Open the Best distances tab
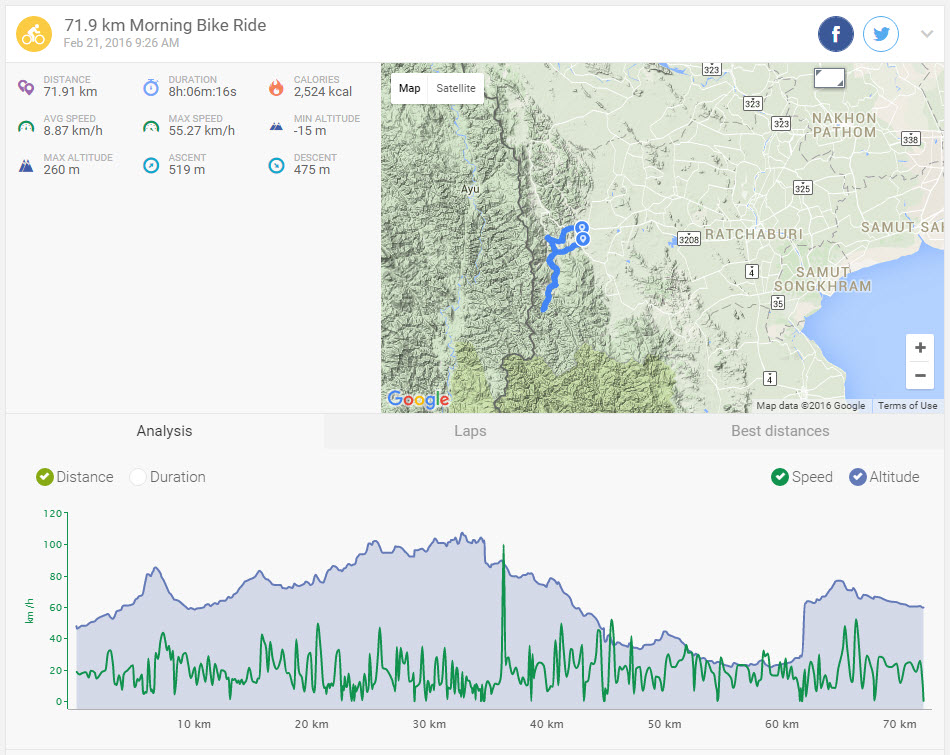Image resolution: width=950 pixels, height=755 pixels. click(x=780, y=431)
